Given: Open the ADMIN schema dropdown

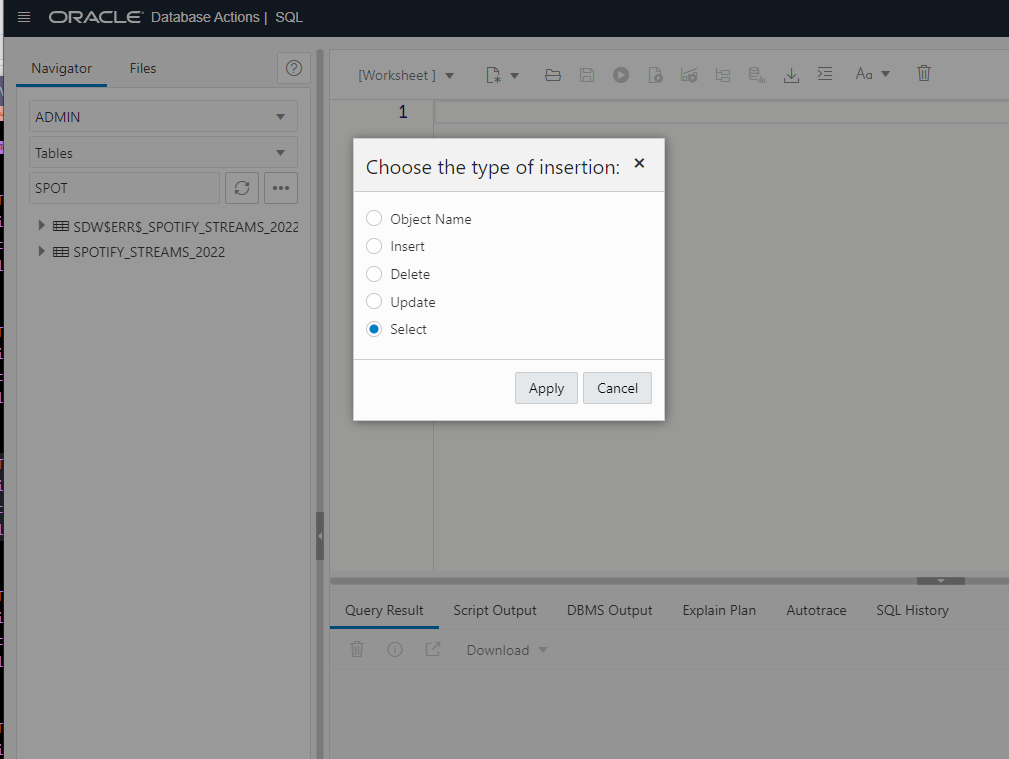Looking at the screenshot, I should click(x=163, y=117).
